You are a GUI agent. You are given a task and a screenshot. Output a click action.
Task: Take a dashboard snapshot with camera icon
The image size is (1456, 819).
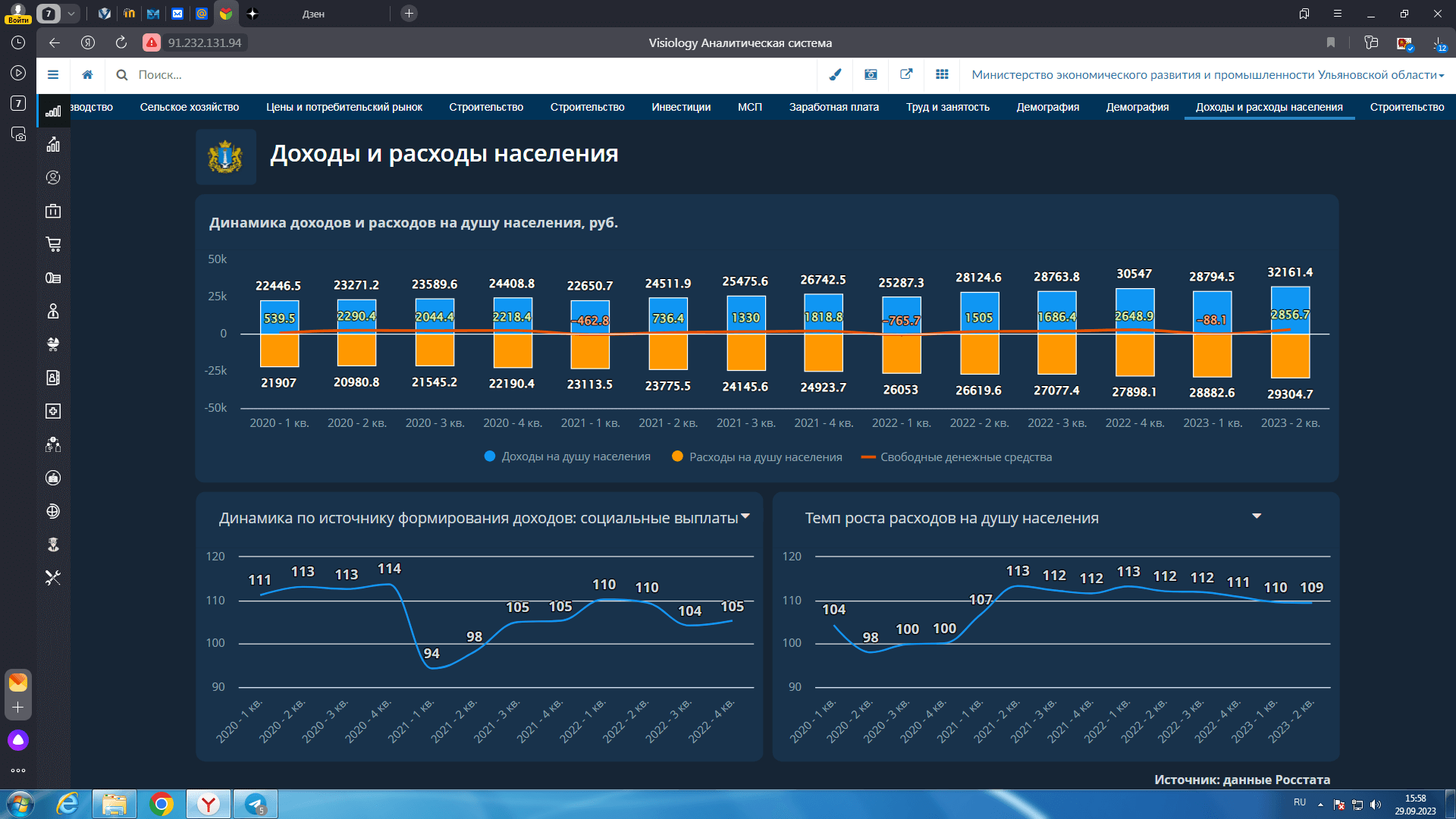[x=871, y=74]
